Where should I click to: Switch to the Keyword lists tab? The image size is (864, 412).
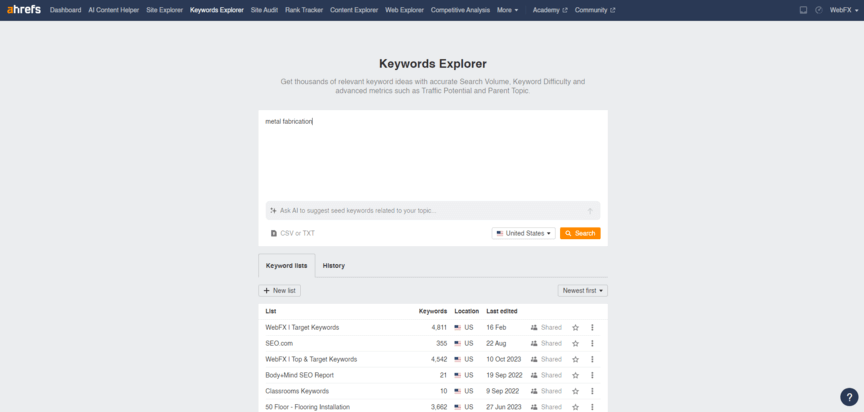tap(287, 265)
